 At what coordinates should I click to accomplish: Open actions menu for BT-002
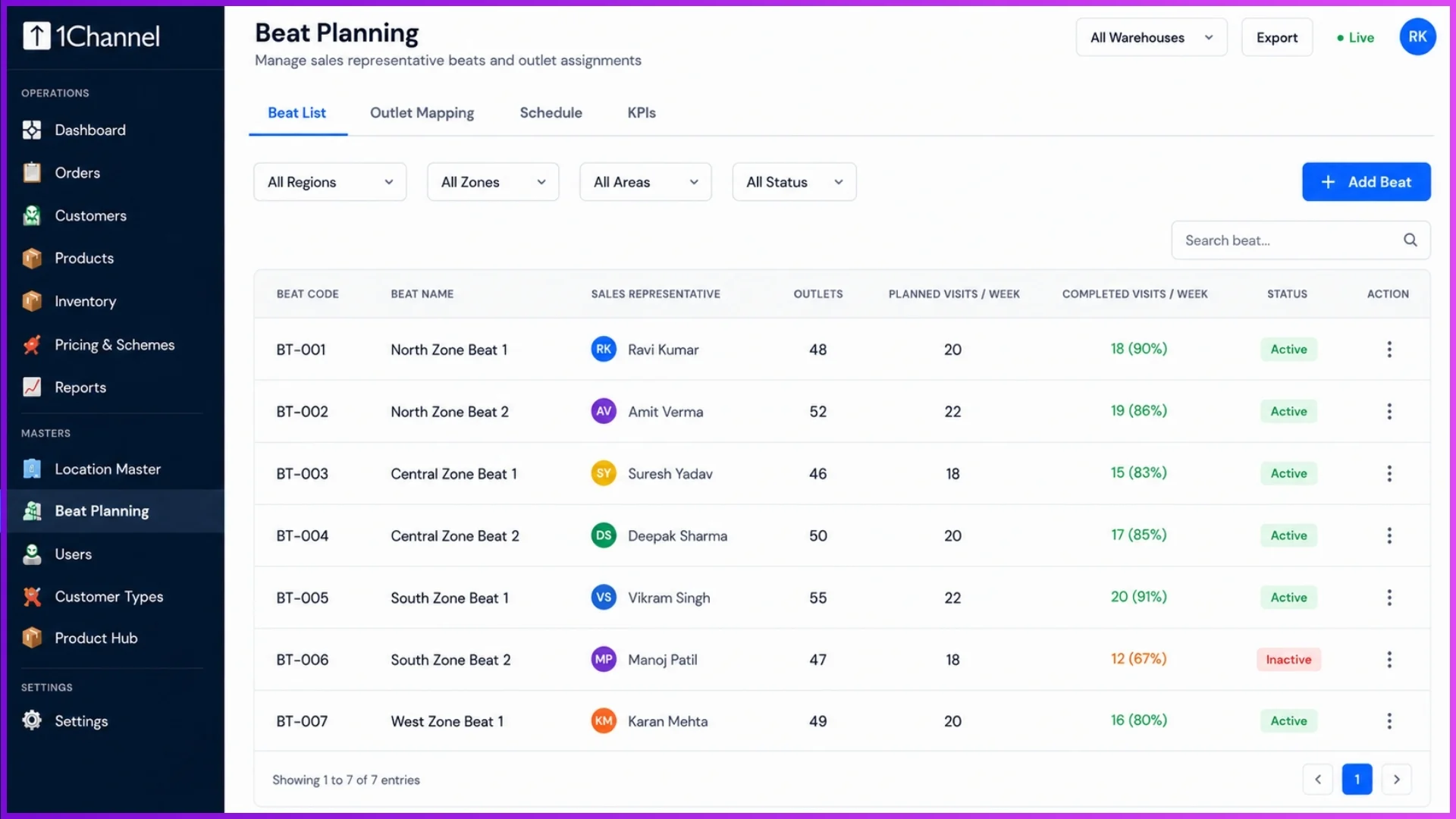(1389, 412)
